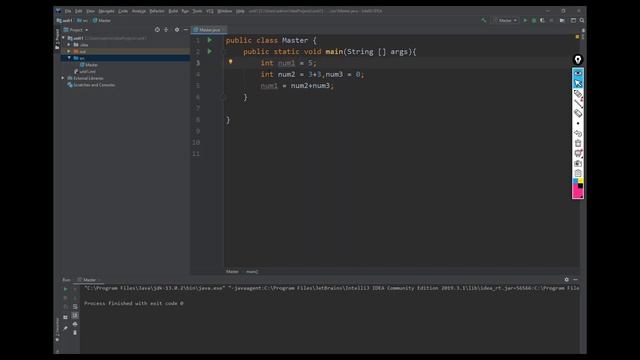Screen dimensions: 640x360
Task: Pick the cyan color swatch in annotation toolbar
Action: (x=576, y=180)
